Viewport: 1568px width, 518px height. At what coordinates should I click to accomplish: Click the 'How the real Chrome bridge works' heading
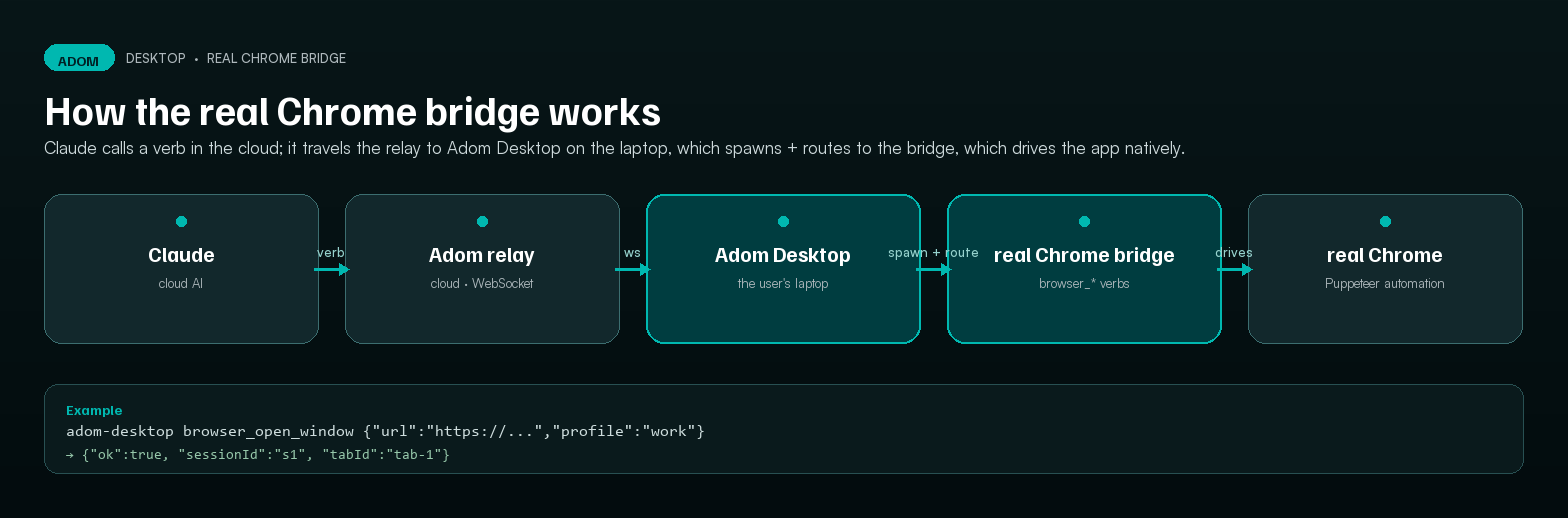353,112
